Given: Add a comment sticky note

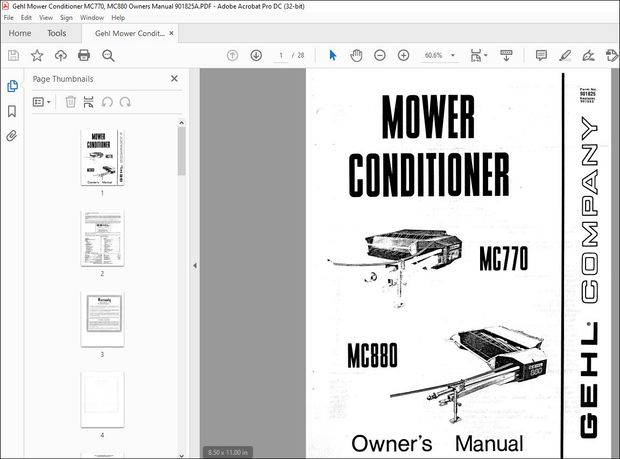Looking at the screenshot, I should [541, 55].
